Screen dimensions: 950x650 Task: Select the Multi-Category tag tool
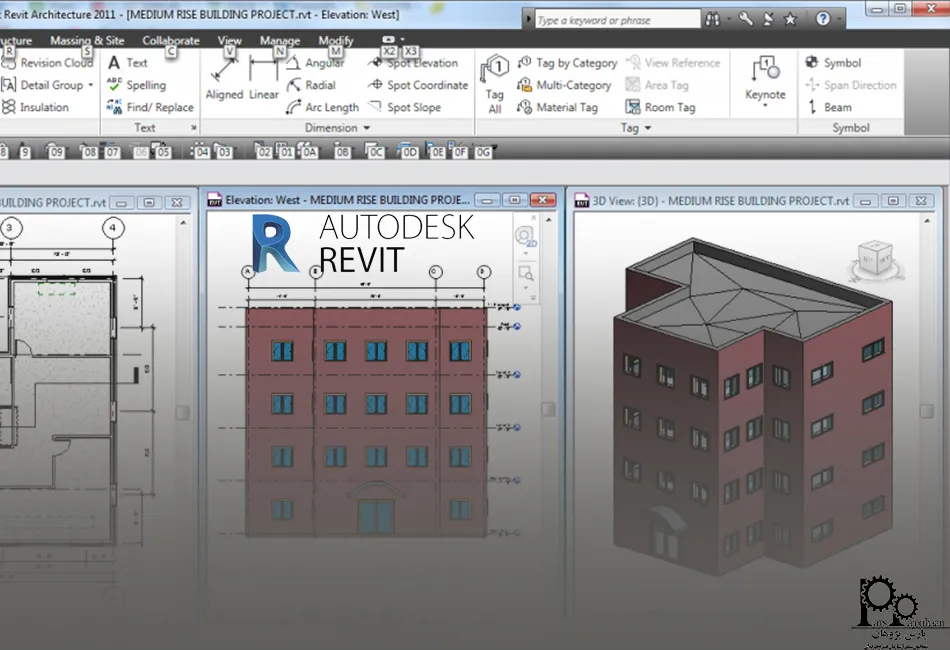[564, 85]
